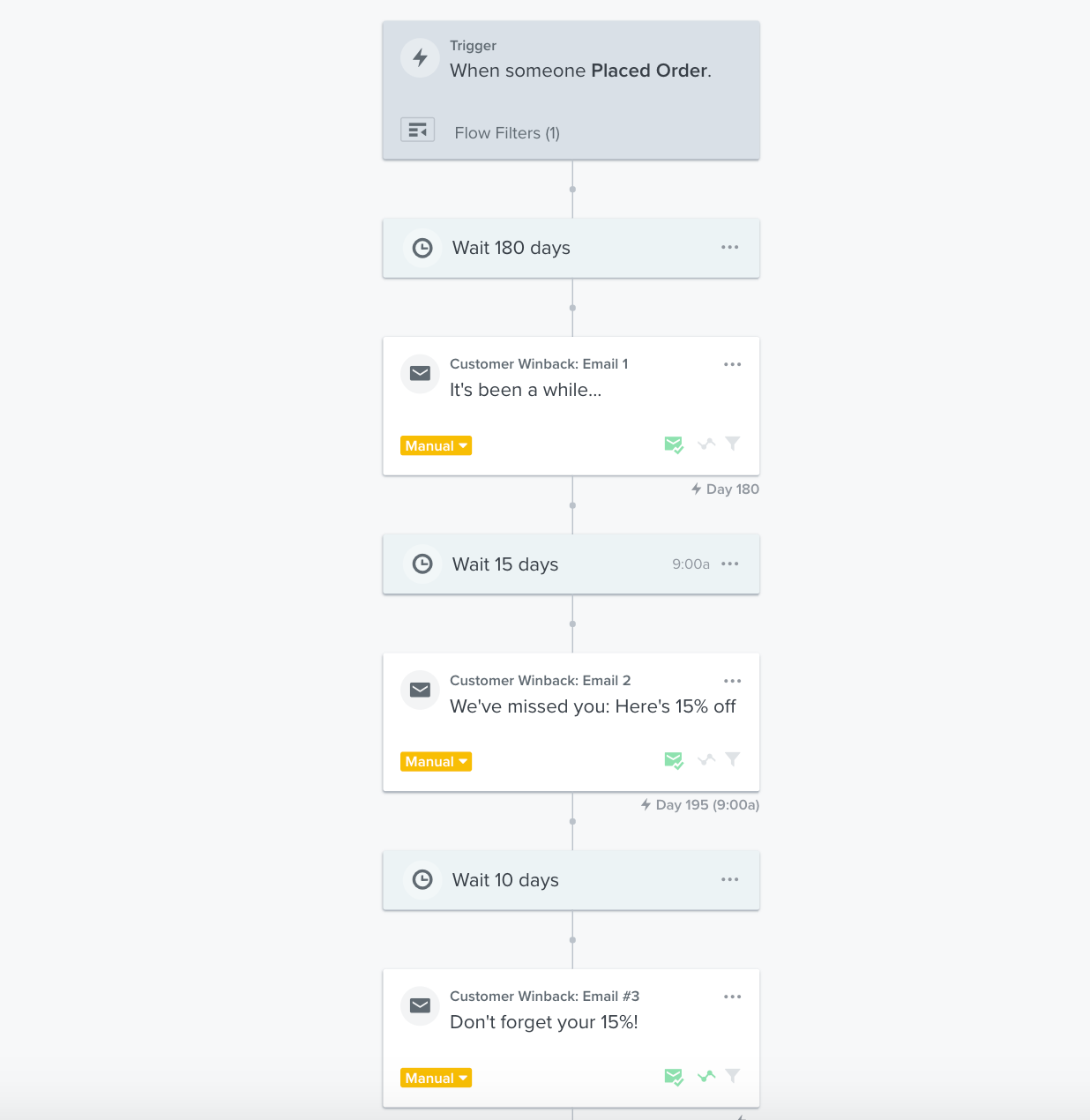Click the envelope icon for Winback Email 1
The height and width of the screenshot is (1120, 1090).
pyautogui.click(x=421, y=374)
